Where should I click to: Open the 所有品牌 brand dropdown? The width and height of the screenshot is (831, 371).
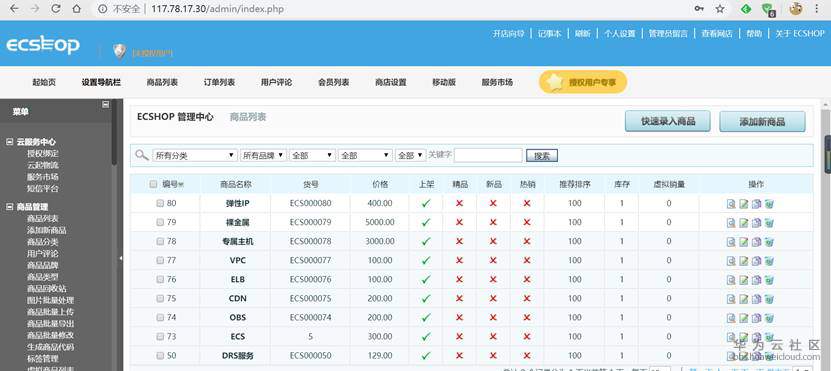(x=263, y=156)
